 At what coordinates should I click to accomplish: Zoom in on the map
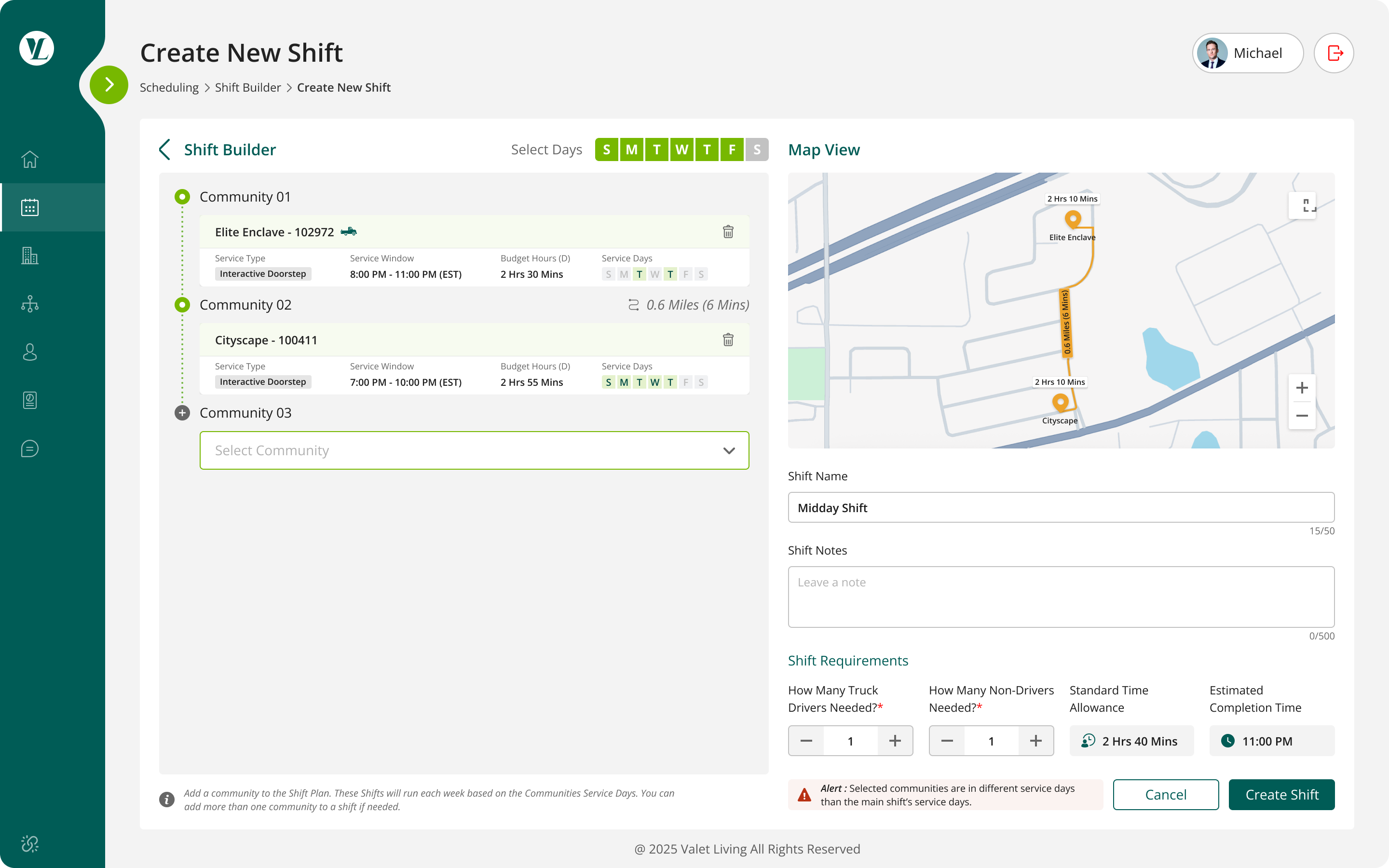tap(1302, 388)
